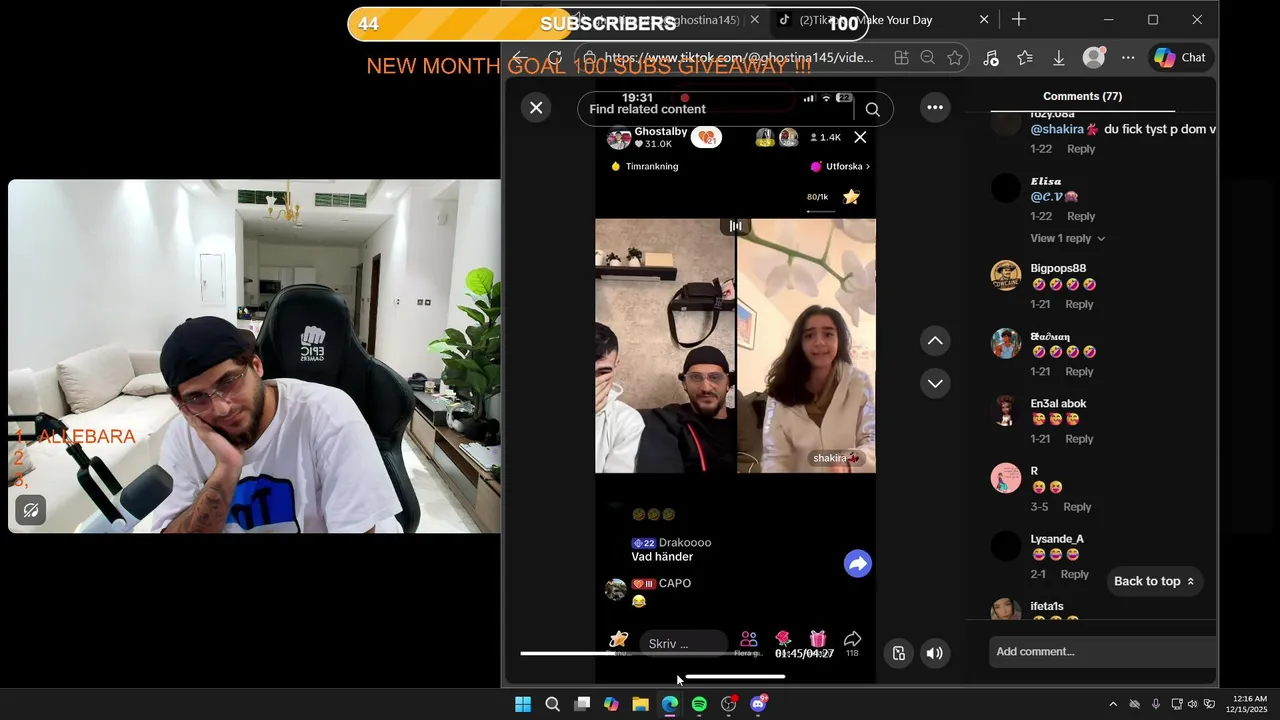The height and width of the screenshot is (720, 1280).
Task: Open Bigpops88's profile avatar
Action: click(x=1006, y=276)
